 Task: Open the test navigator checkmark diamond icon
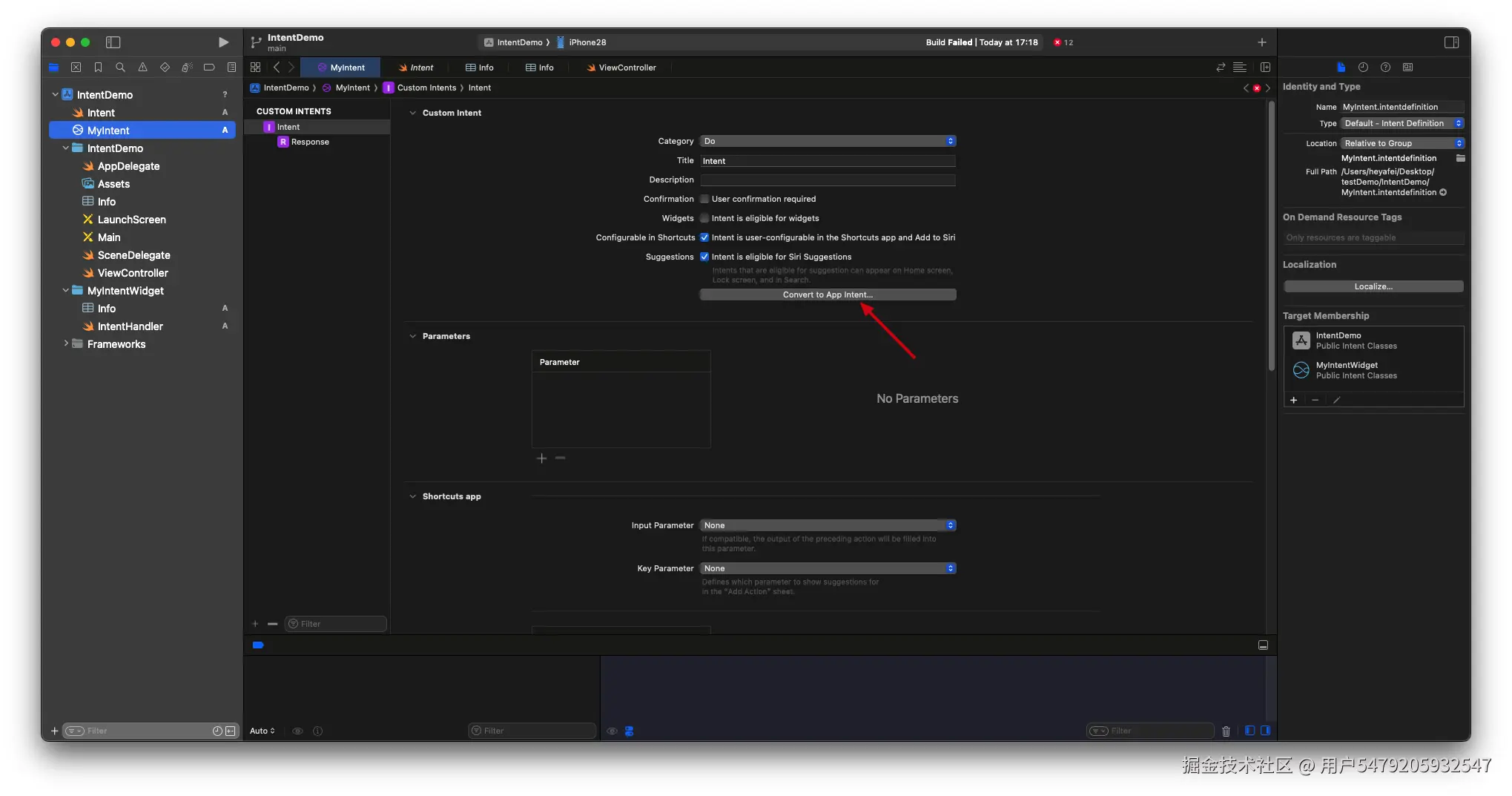pos(165,68)
